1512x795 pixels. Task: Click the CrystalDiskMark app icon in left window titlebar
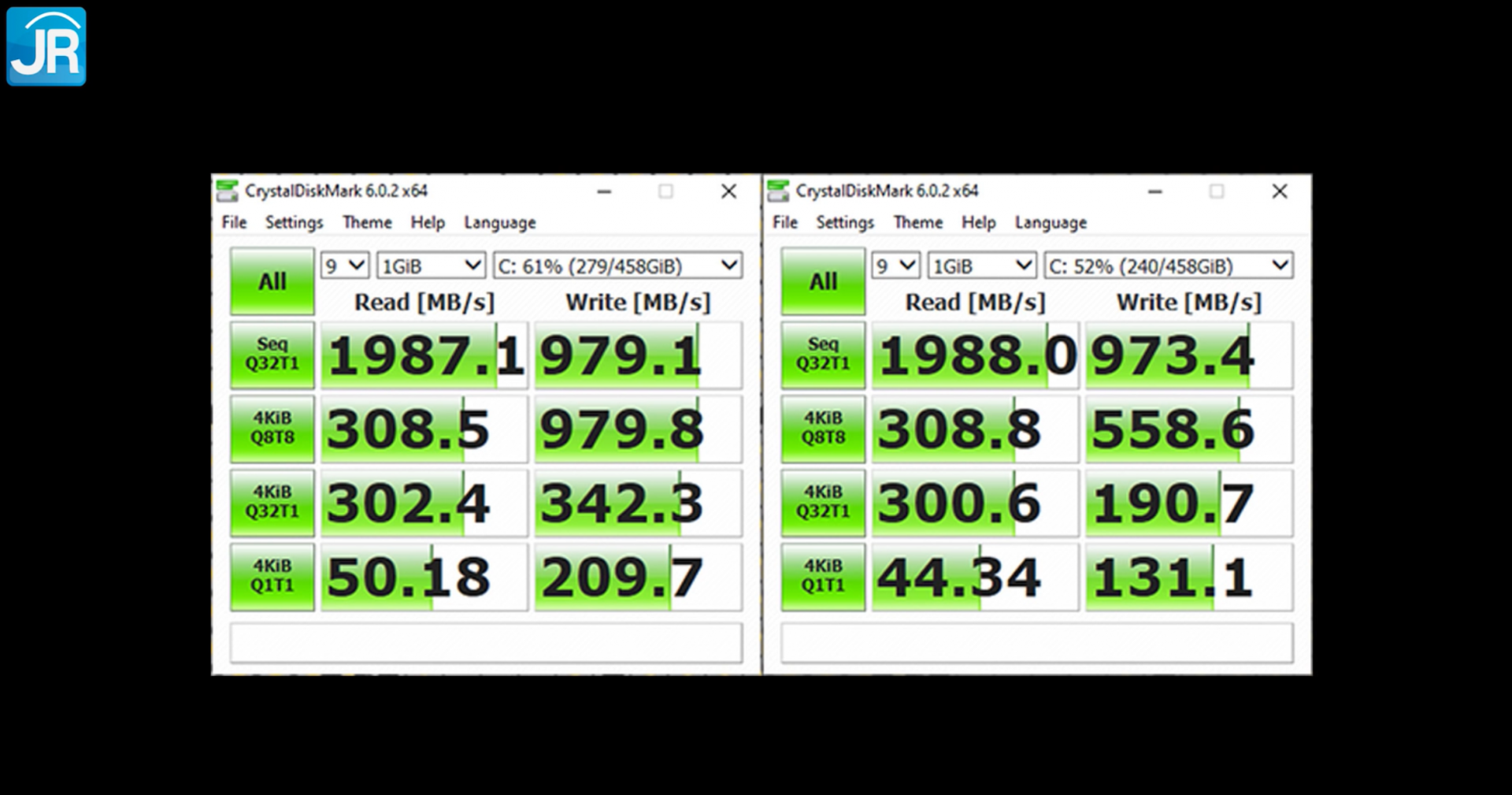[228, 191]
